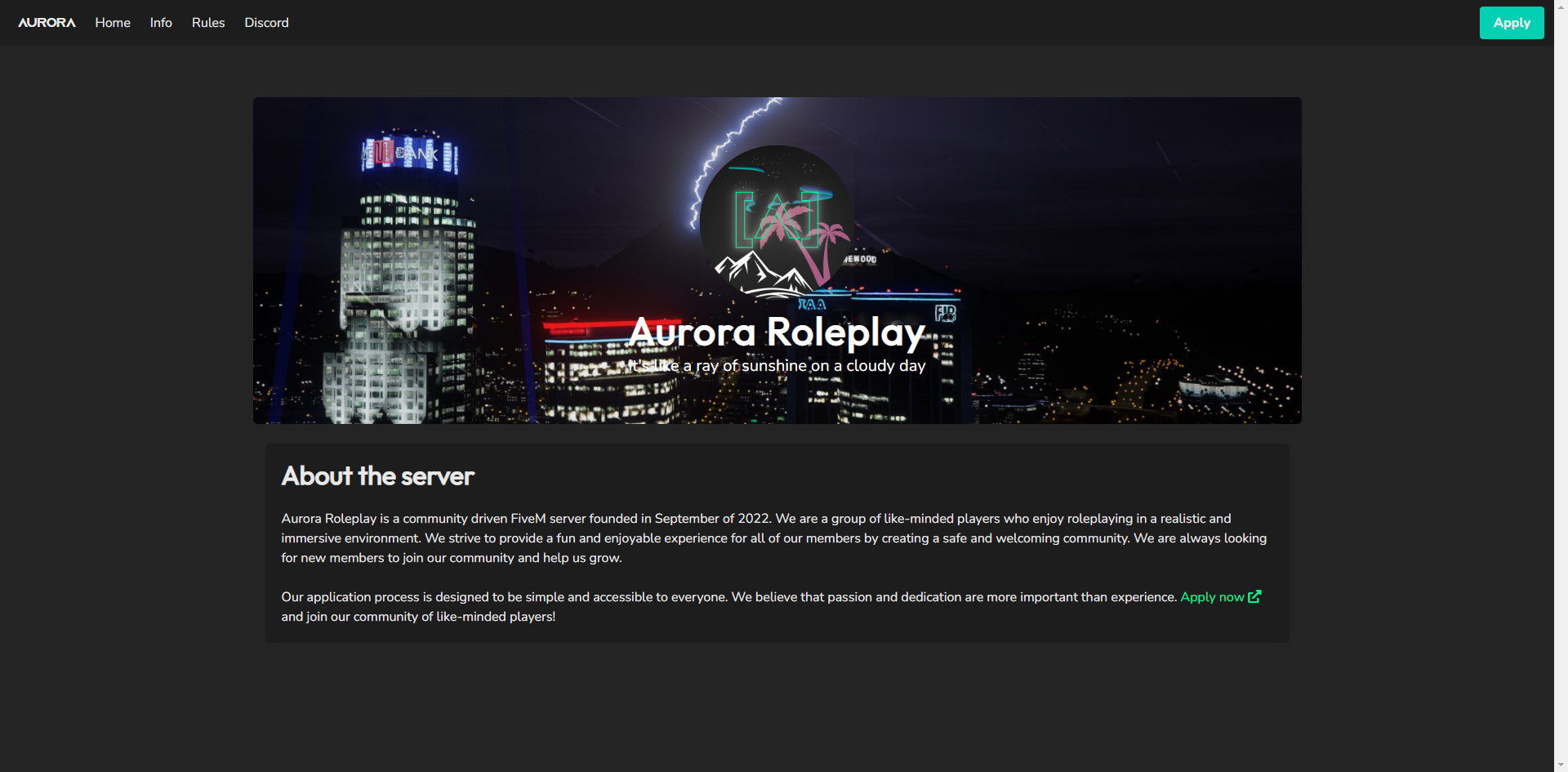Click the circular Aurora Roleplay server emblem

click(x=775, y=219)
